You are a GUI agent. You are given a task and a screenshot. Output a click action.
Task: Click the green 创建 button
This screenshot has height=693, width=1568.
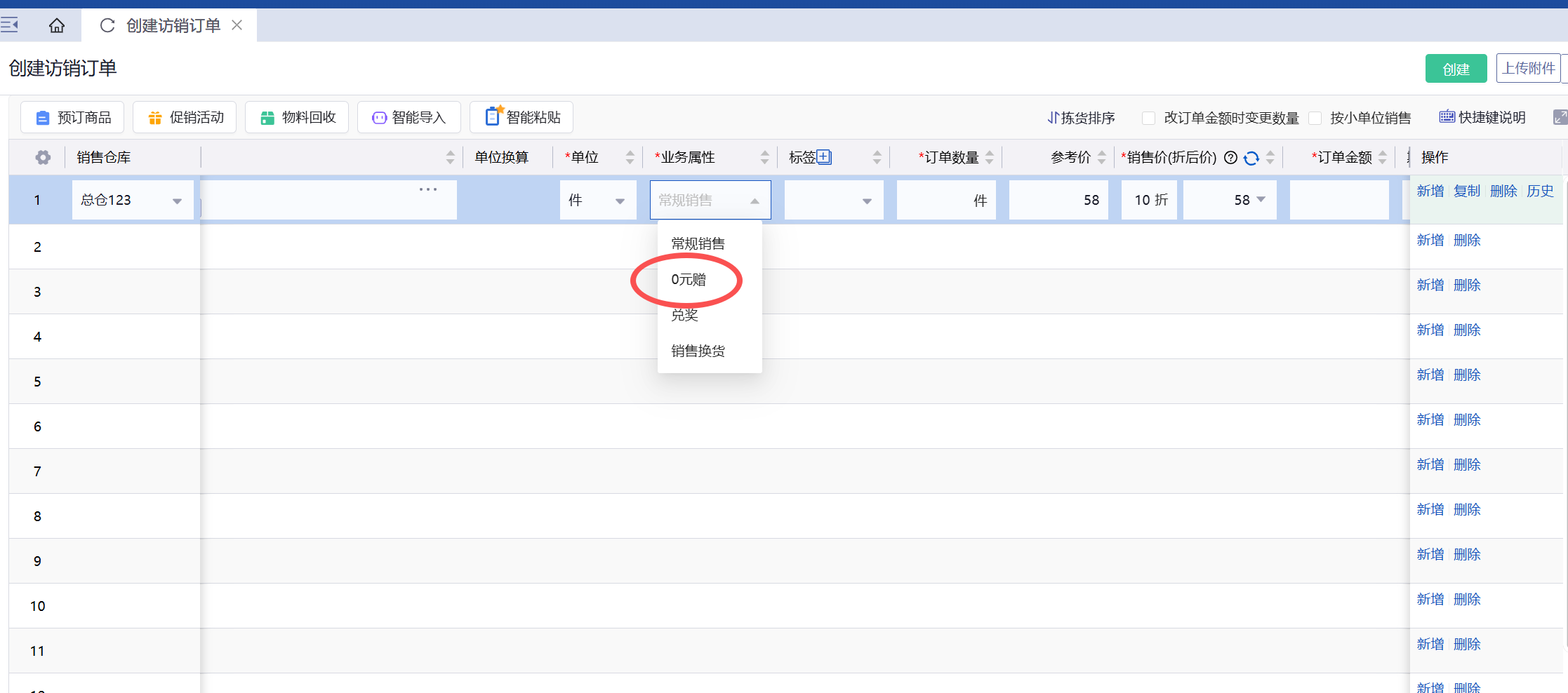tap(1456, 69)
